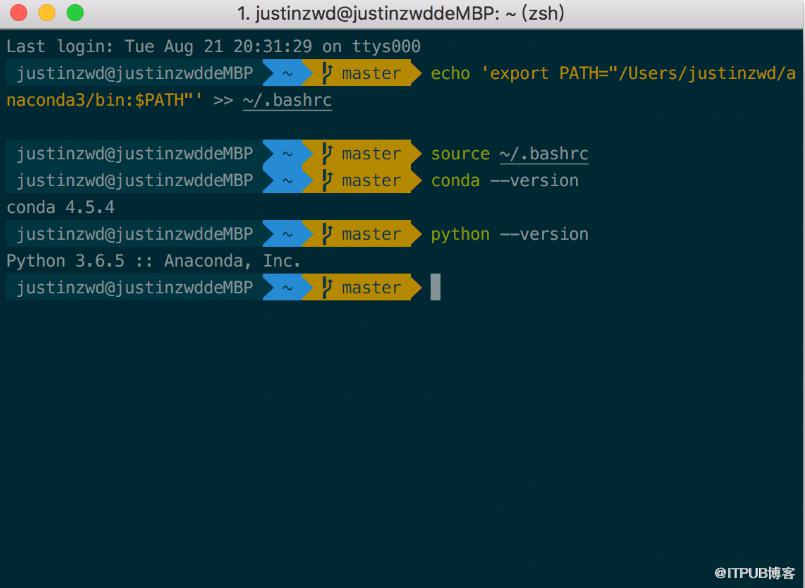805x588 pixels.
Task: Click "naconda3/bin:$PATH" on the wrapped line
Action: coord(105,100)
